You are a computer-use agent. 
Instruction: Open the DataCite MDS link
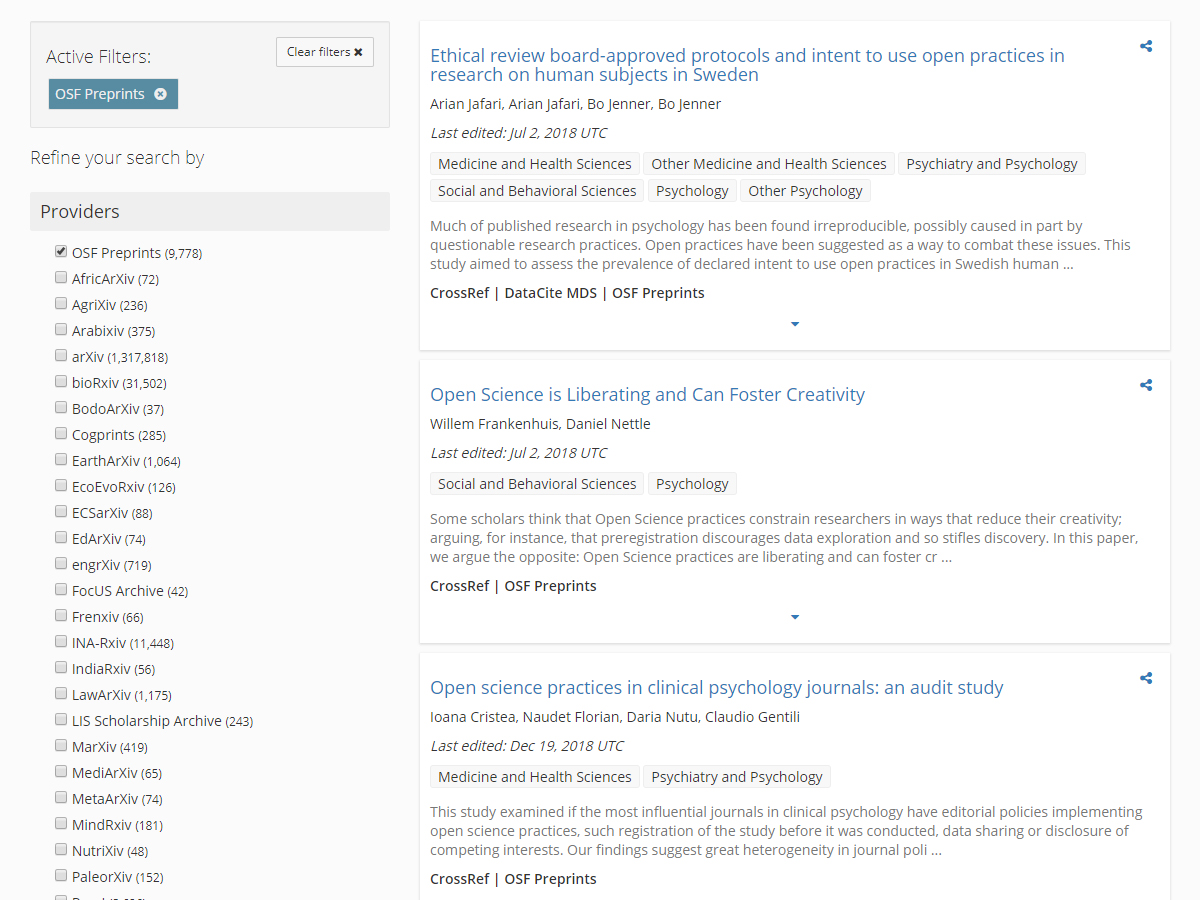click(x=549, y=293)
